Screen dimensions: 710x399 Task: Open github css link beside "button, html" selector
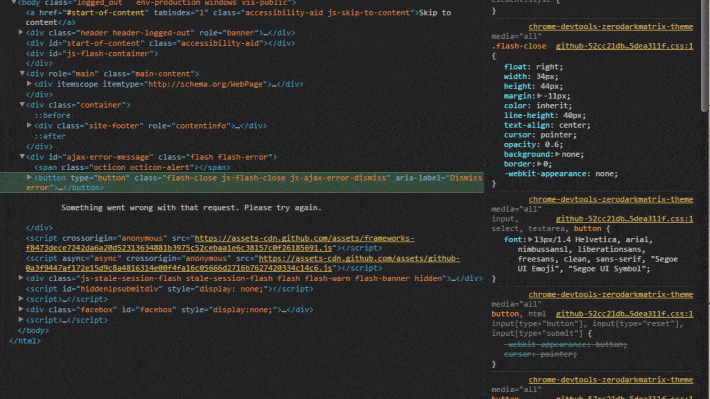(624, 314)
